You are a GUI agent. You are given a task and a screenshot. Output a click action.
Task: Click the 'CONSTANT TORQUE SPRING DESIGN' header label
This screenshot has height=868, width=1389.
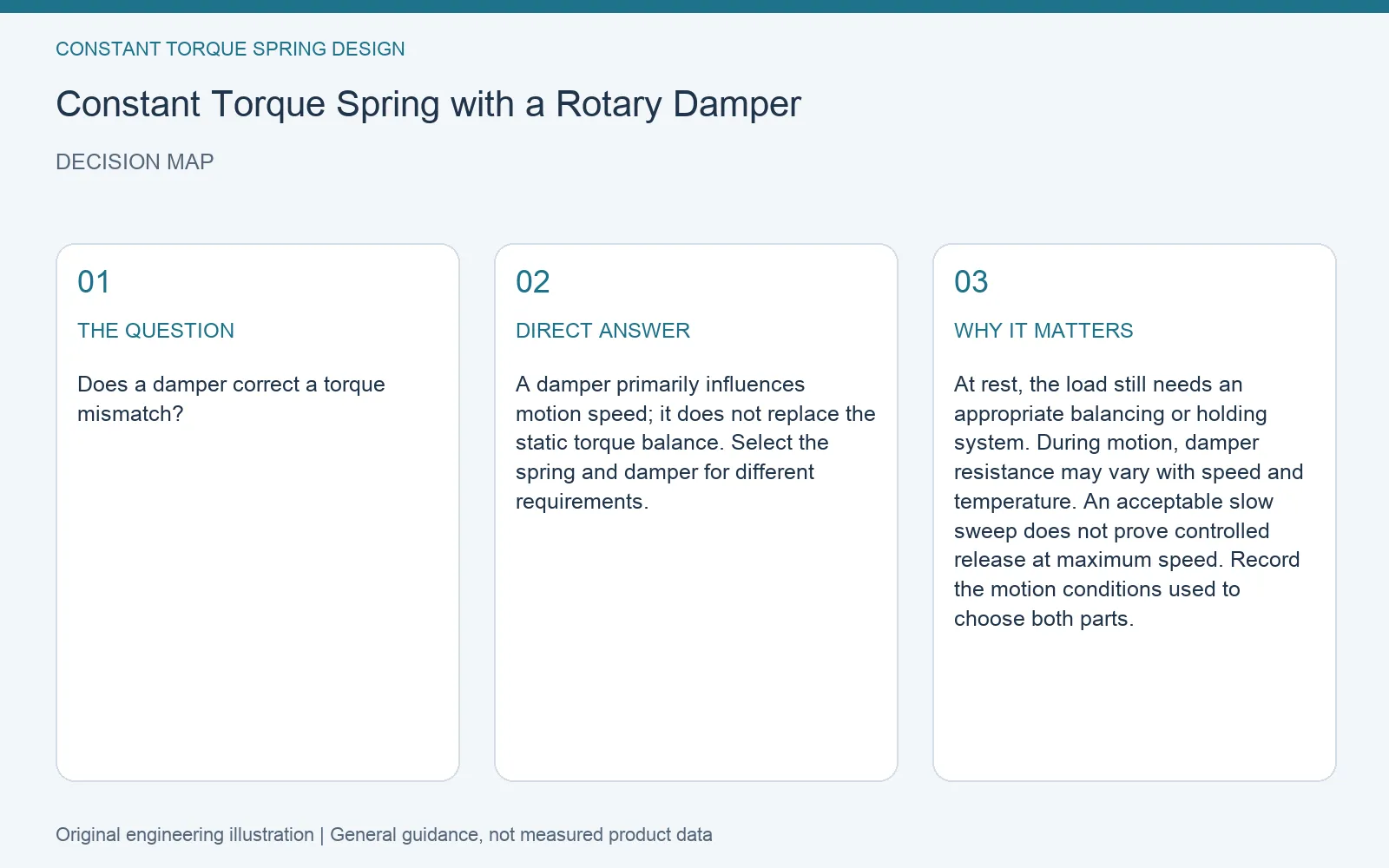pos(230,49)
